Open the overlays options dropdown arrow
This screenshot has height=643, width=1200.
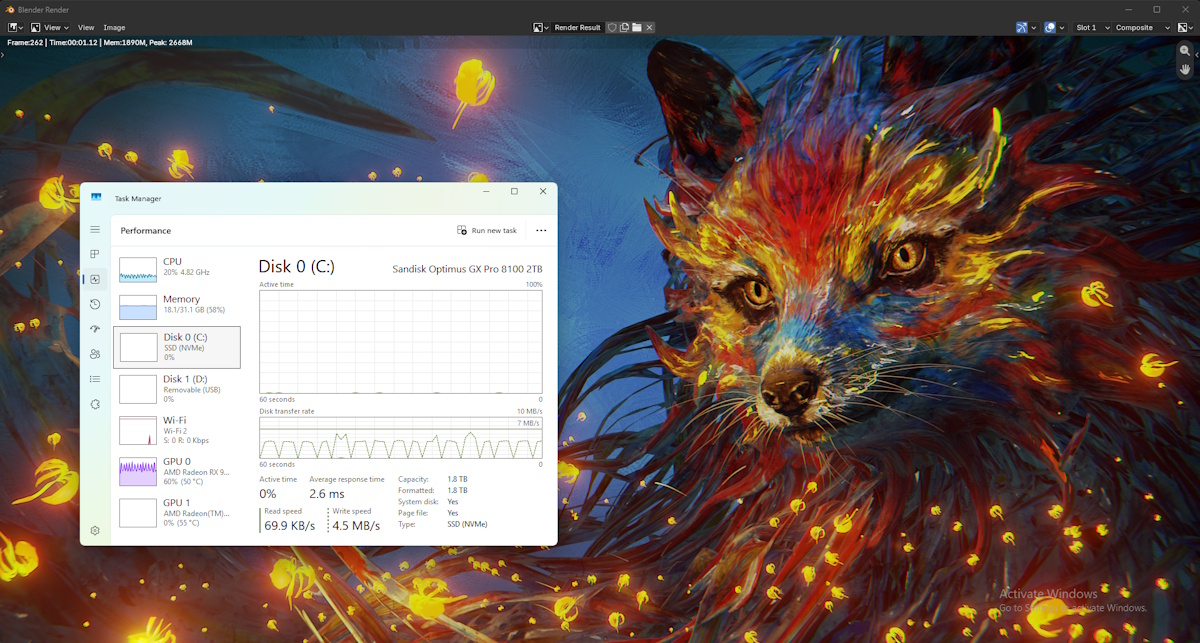coord(1062,27)
